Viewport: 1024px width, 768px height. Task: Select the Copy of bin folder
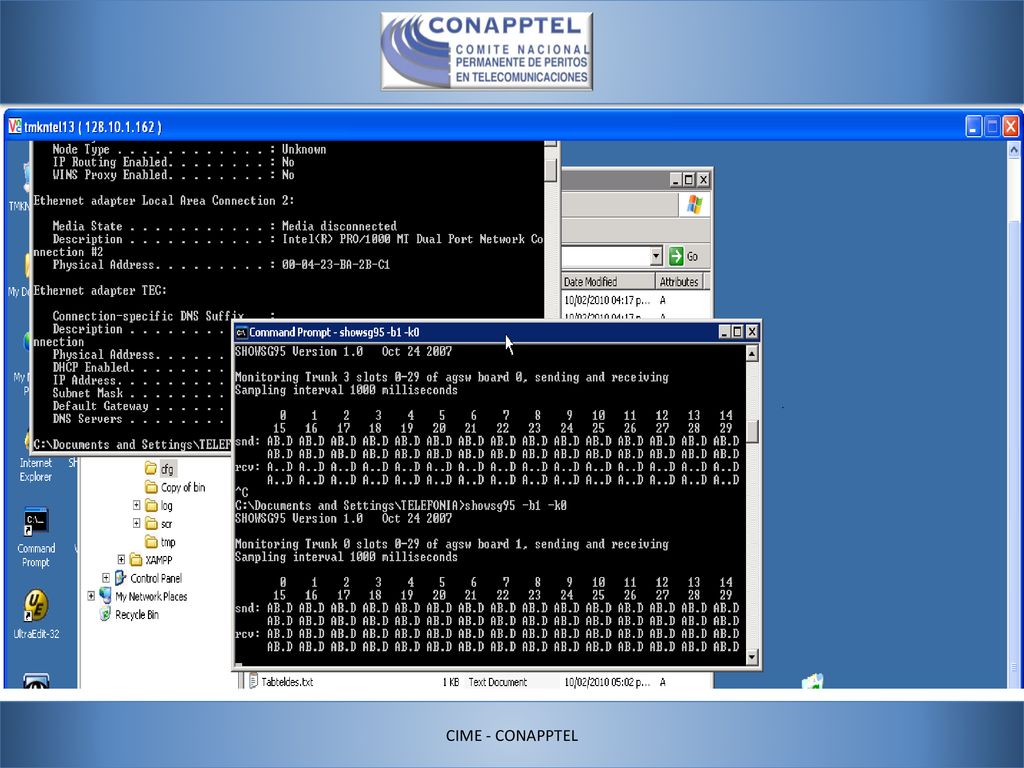pyautogui.click(x=175, y=487)
